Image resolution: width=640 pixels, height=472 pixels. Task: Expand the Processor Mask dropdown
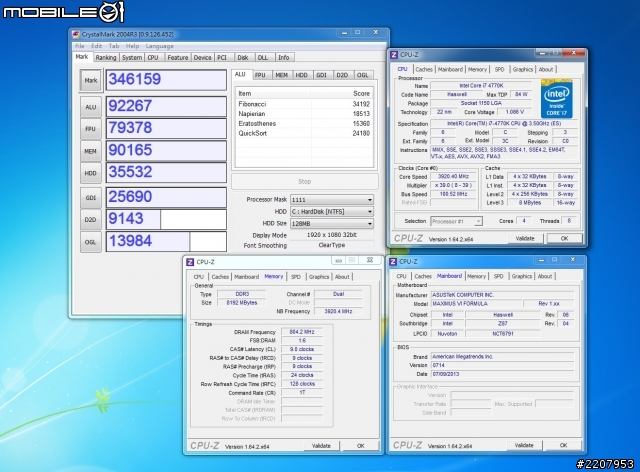pos(331,200)
